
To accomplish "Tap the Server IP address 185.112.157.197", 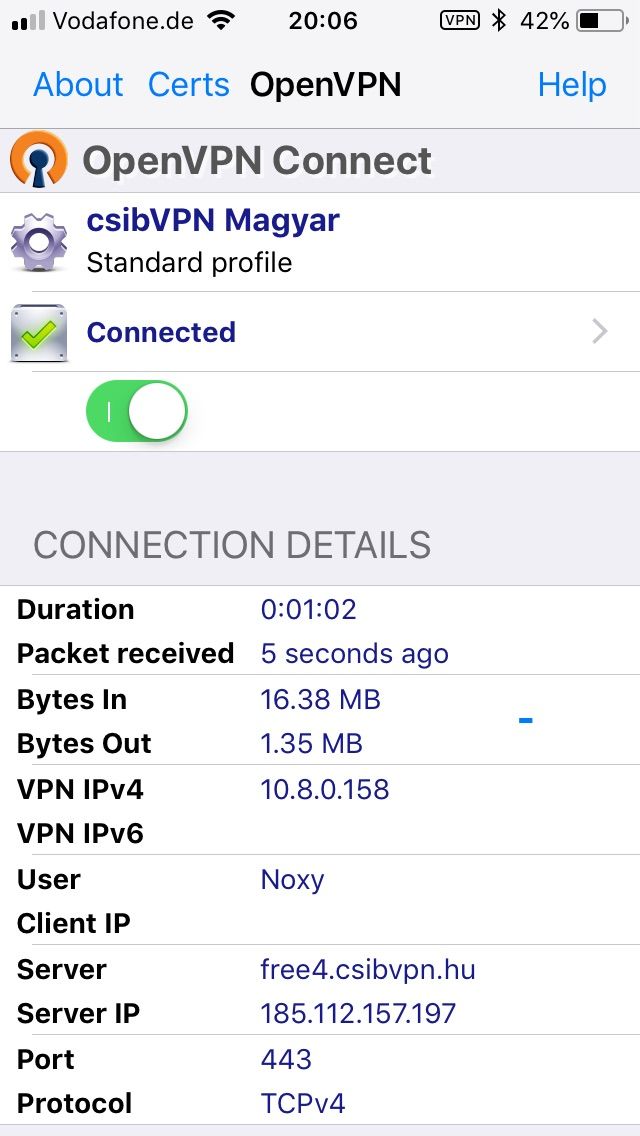I will pyautogui.click(x=358, y=1013).
